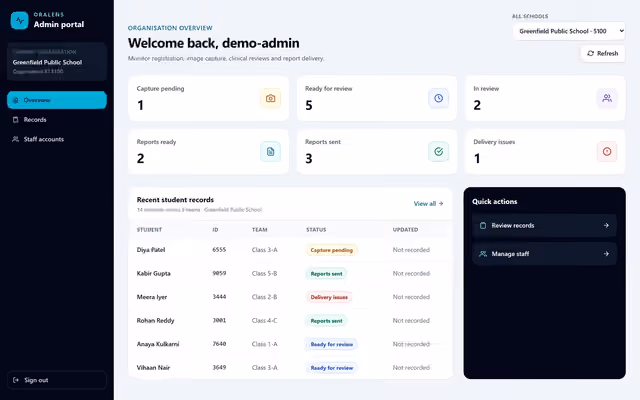Screen dimensions: 640x400
Task: Select student Rohan Reddy
Action: tap(155, 320)
